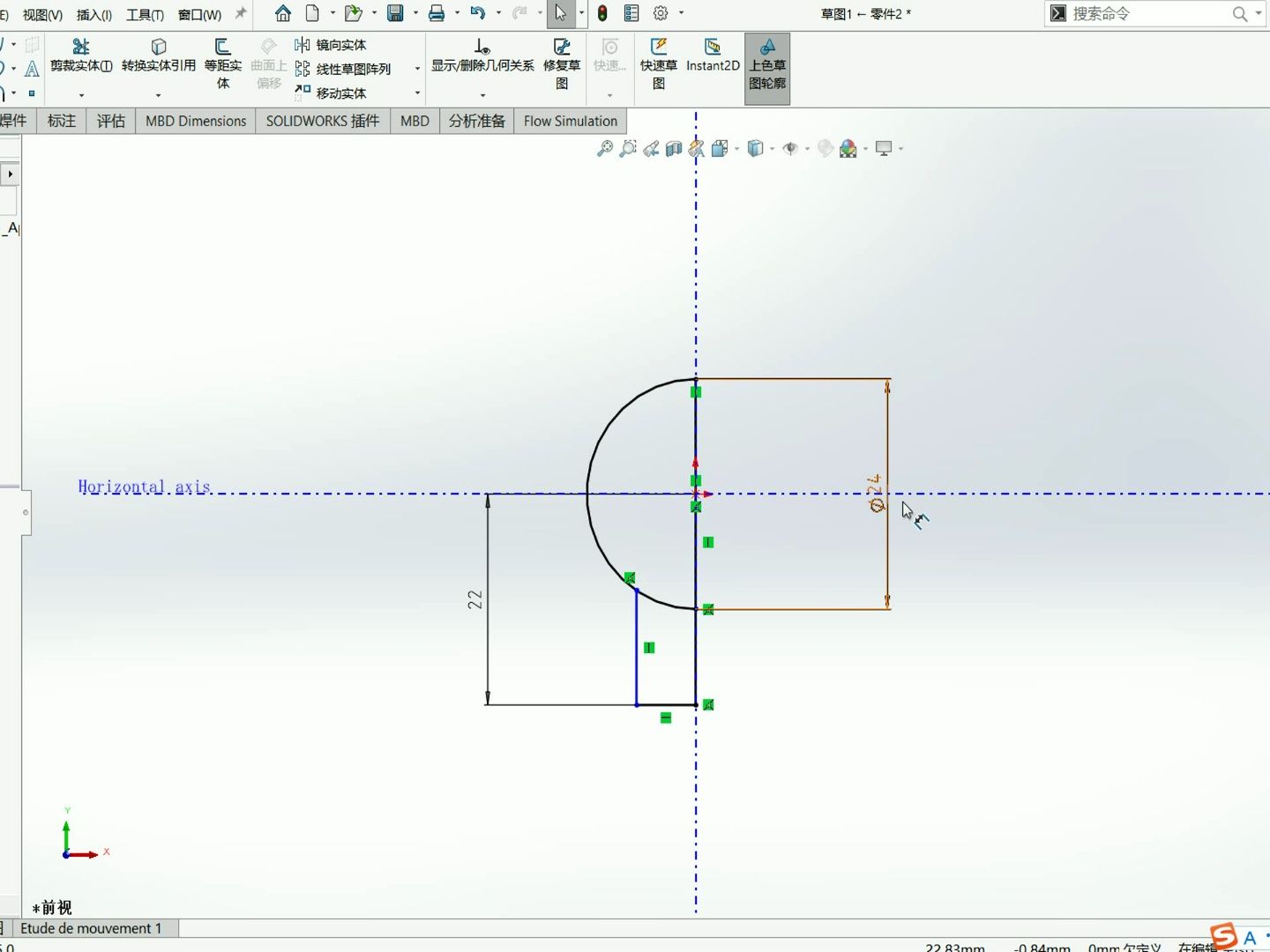
Task: Open the View Orientation dropdown
Action: [x=736, y=148]
